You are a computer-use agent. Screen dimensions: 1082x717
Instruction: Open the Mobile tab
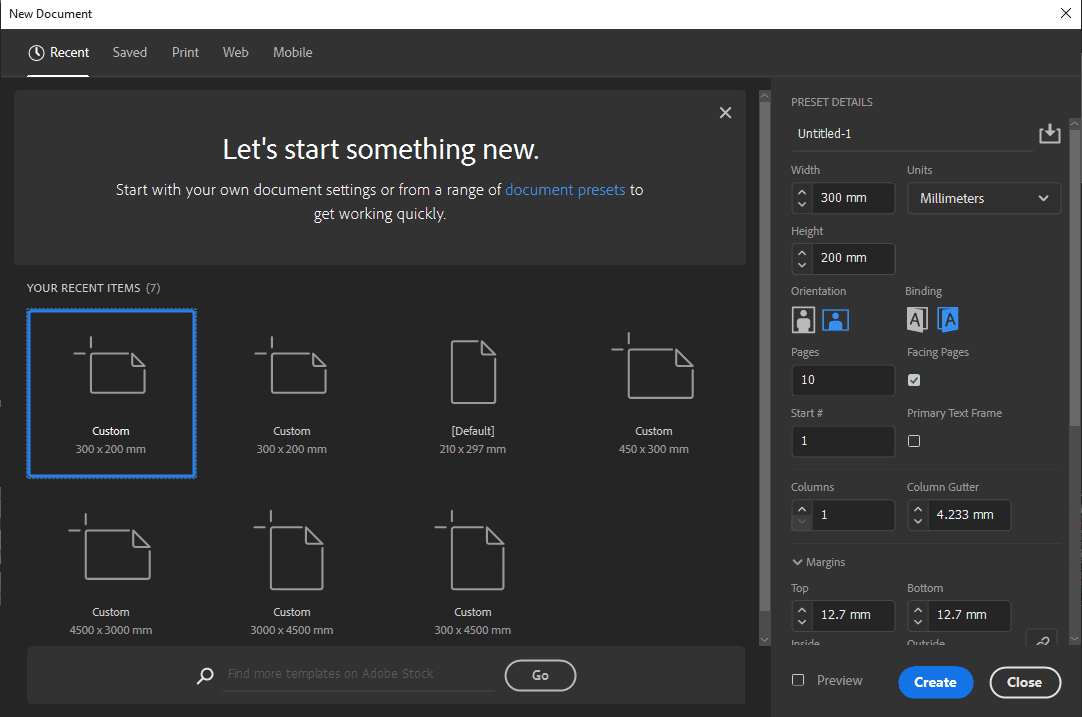[292, 52]
